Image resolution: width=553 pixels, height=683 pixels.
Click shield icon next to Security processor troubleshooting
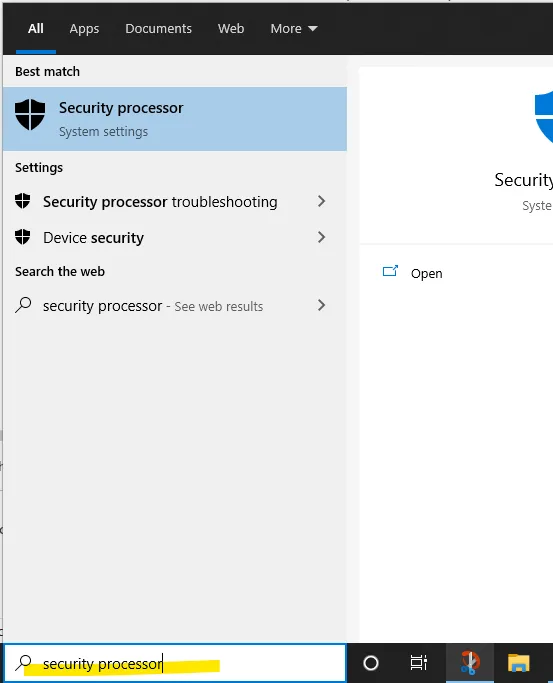(x=23, y=201)
